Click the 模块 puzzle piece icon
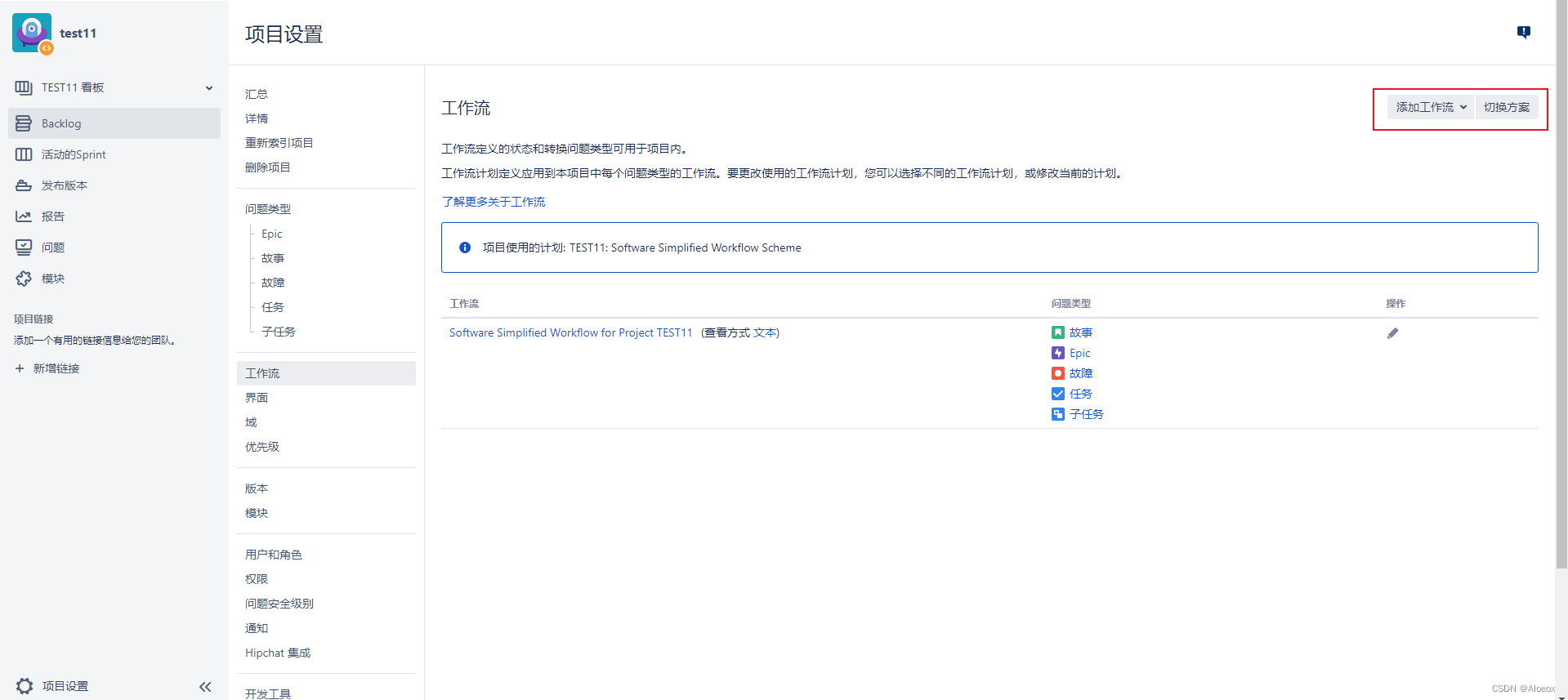 [24, 279]
